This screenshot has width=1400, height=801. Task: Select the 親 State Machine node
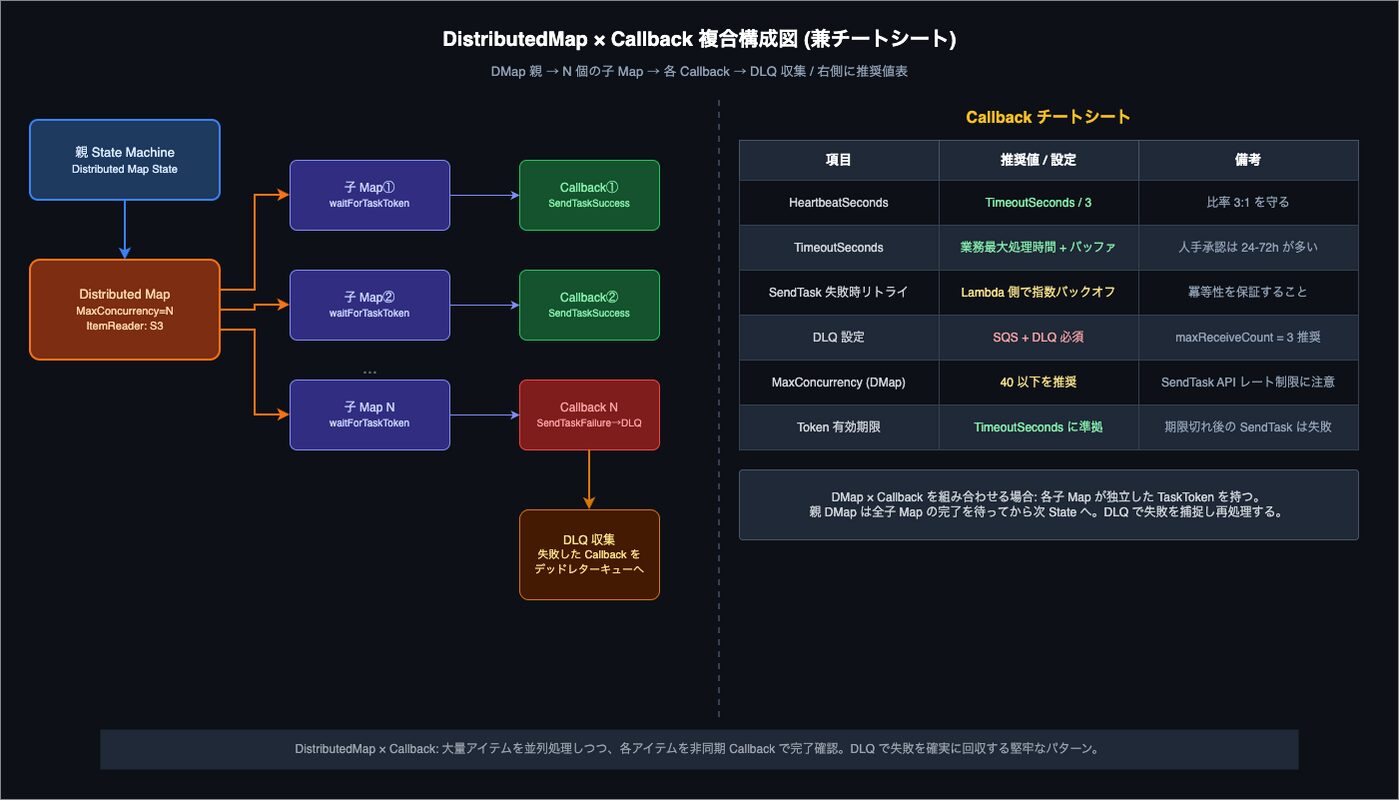(125, 160)
